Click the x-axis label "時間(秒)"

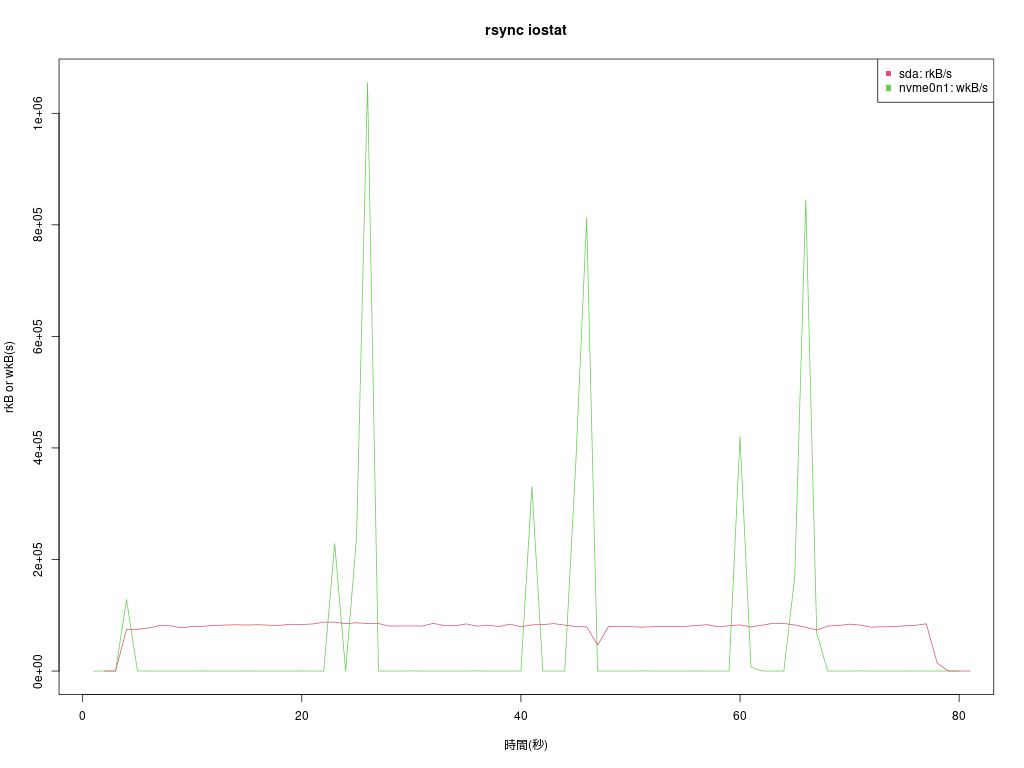526,745
